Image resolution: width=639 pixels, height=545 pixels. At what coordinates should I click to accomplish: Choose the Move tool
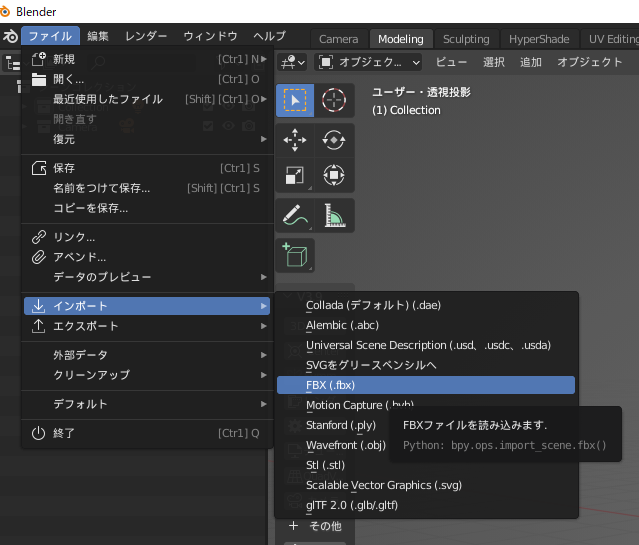[295, 140]
